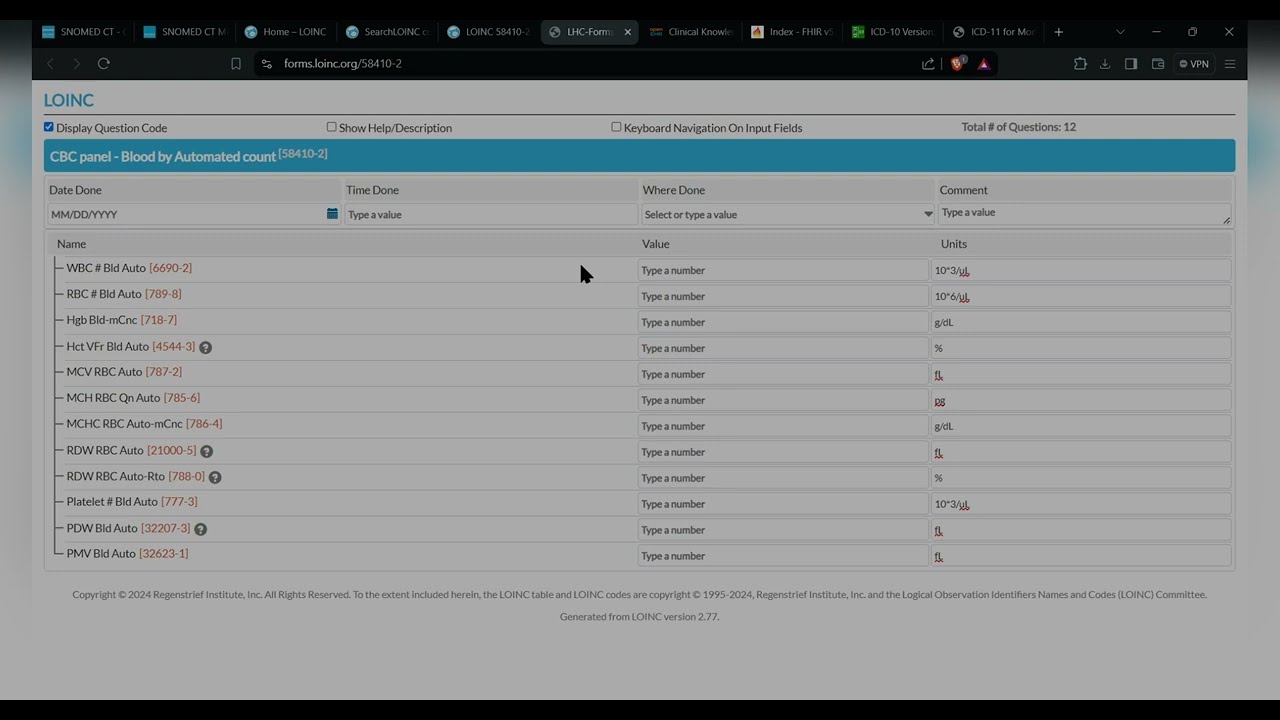Switch to first SNOMED CT tab
This screenshot has width=1280, height=720.
click(x=82, y=32)
